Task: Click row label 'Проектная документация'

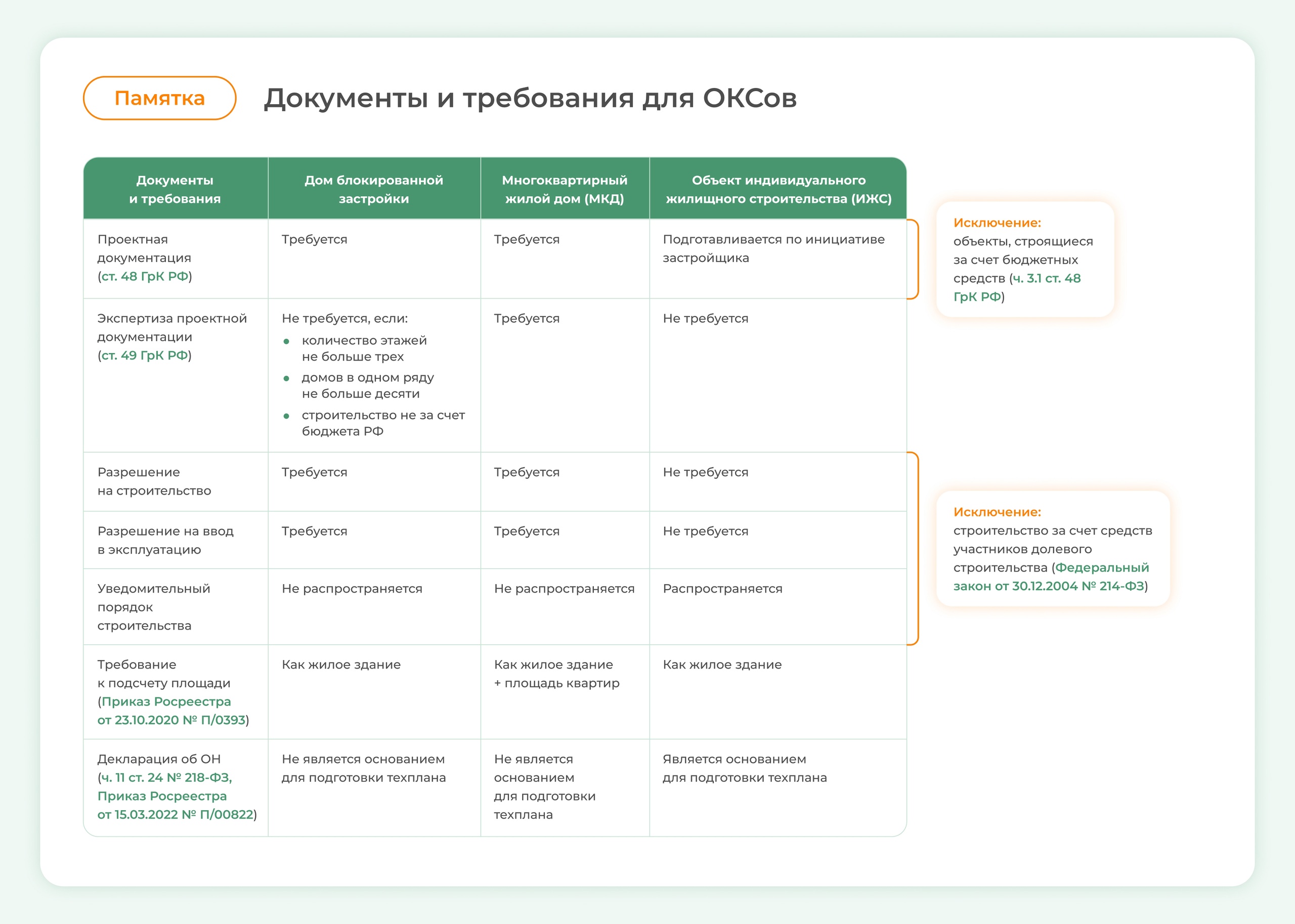Action: tap(145, 249)
